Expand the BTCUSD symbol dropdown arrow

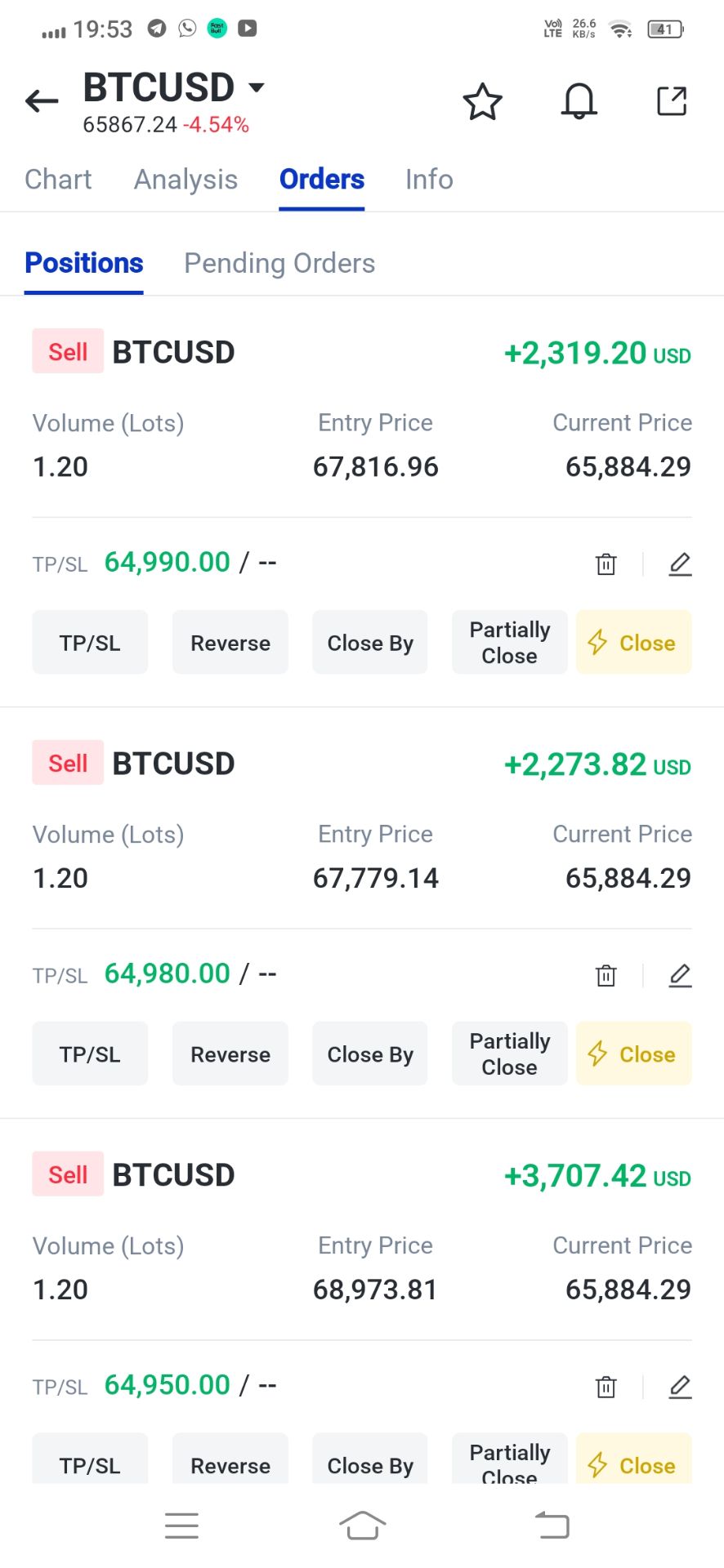tap(257, 87)
